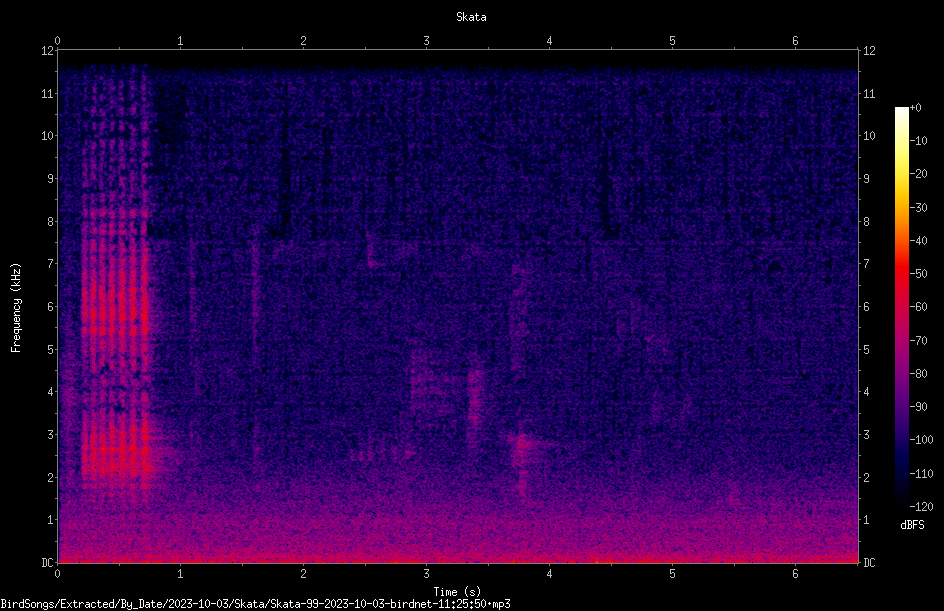The width and height of the screenshot is (944, 611).
Task: Click the "1" tick on the top time axis
Action: click(x=180, y=41)
